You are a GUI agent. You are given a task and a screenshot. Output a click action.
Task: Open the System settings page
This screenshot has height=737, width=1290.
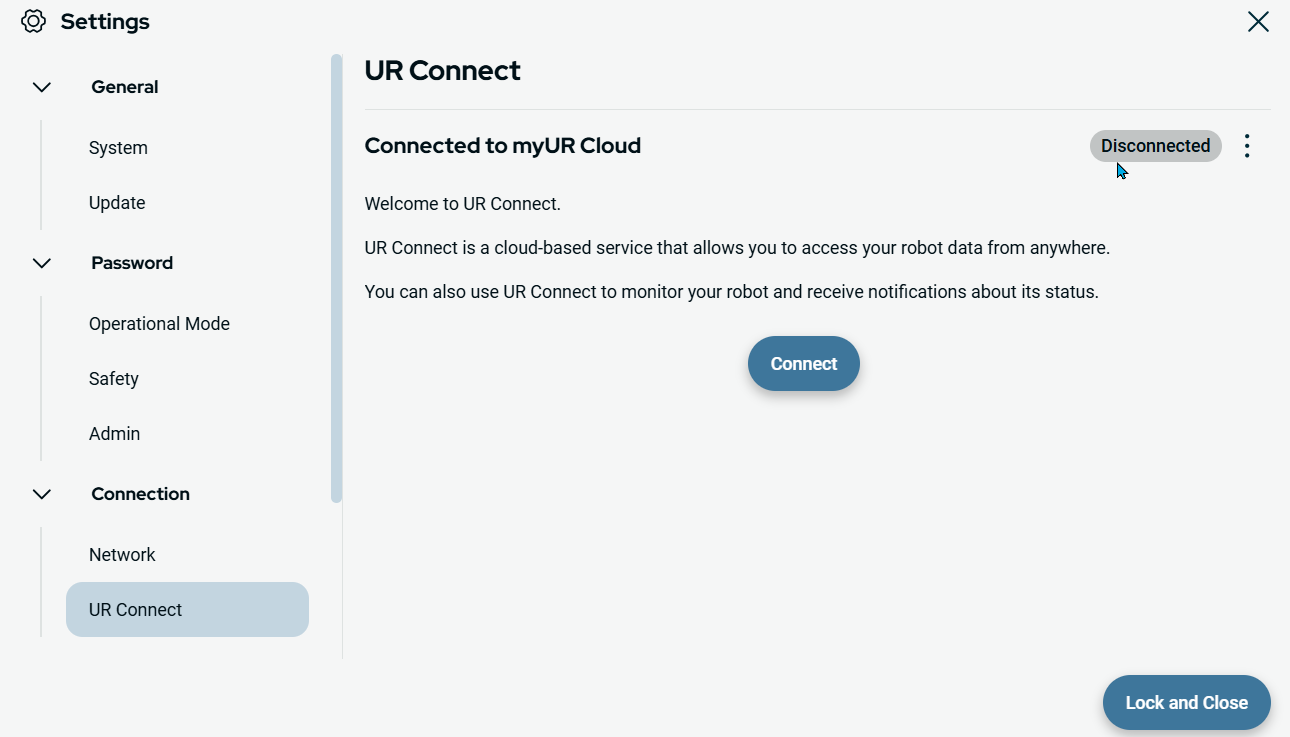point(118,148)
